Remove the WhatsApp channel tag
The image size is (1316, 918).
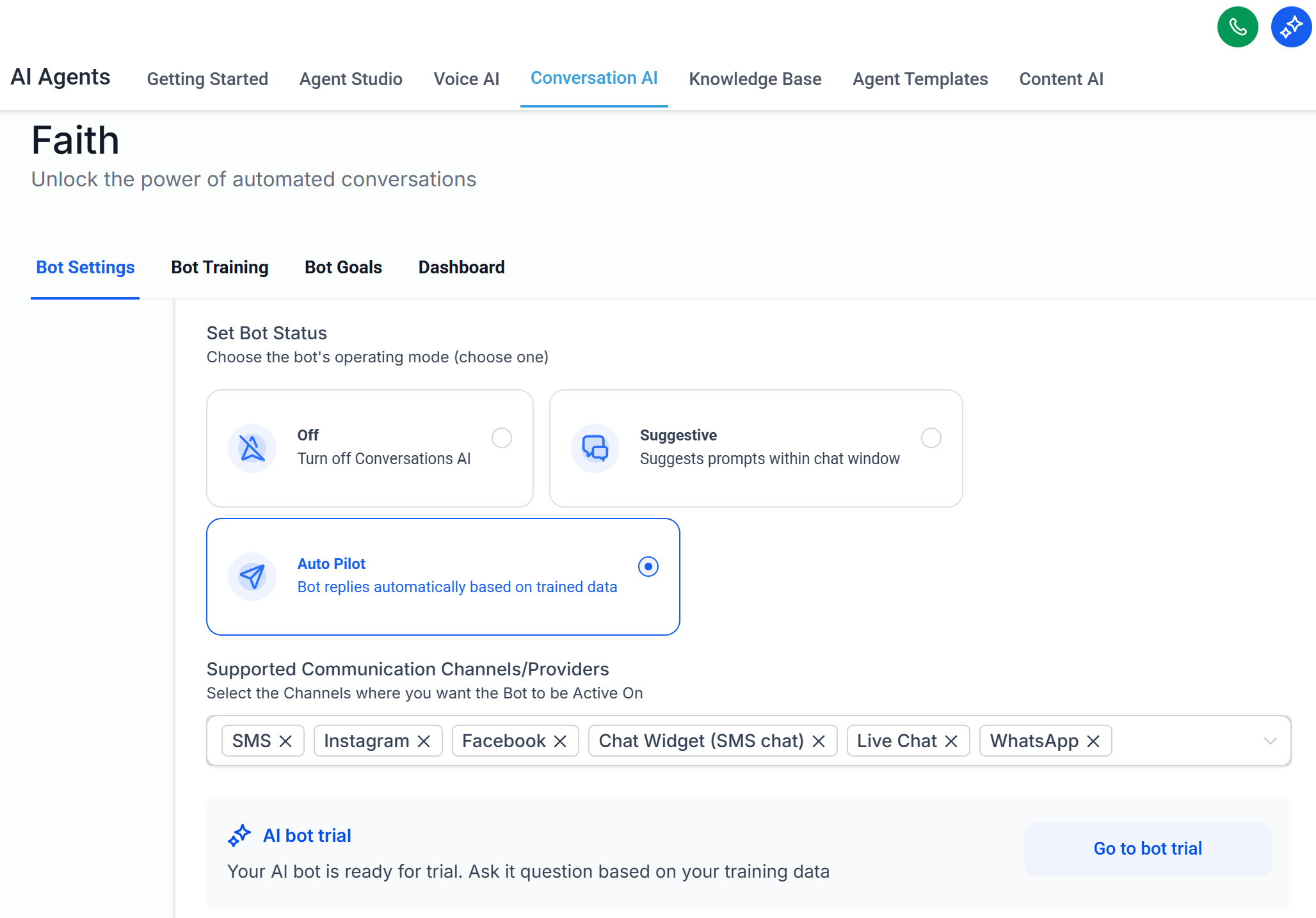[x=1093, y=741]
